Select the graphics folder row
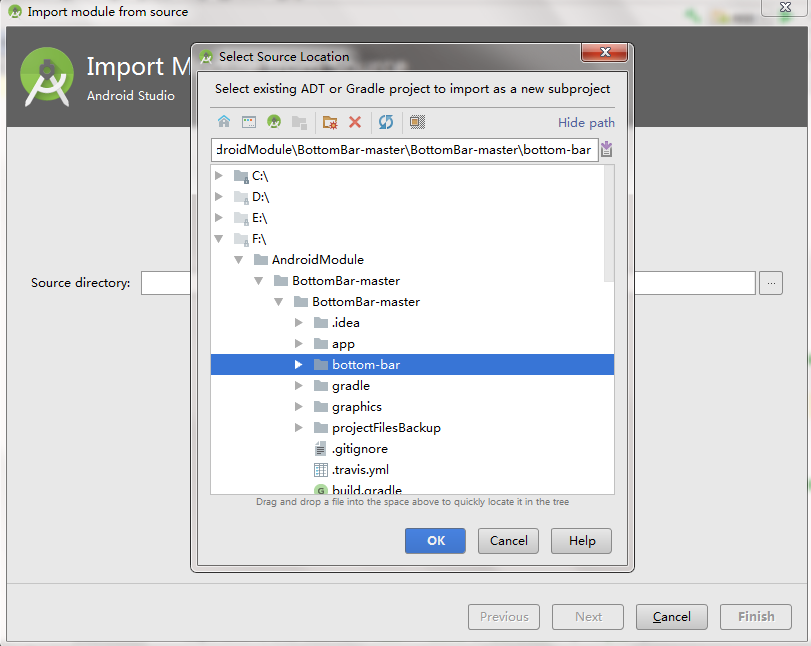This screenshot has width=811, height=646. coord(412,407)
